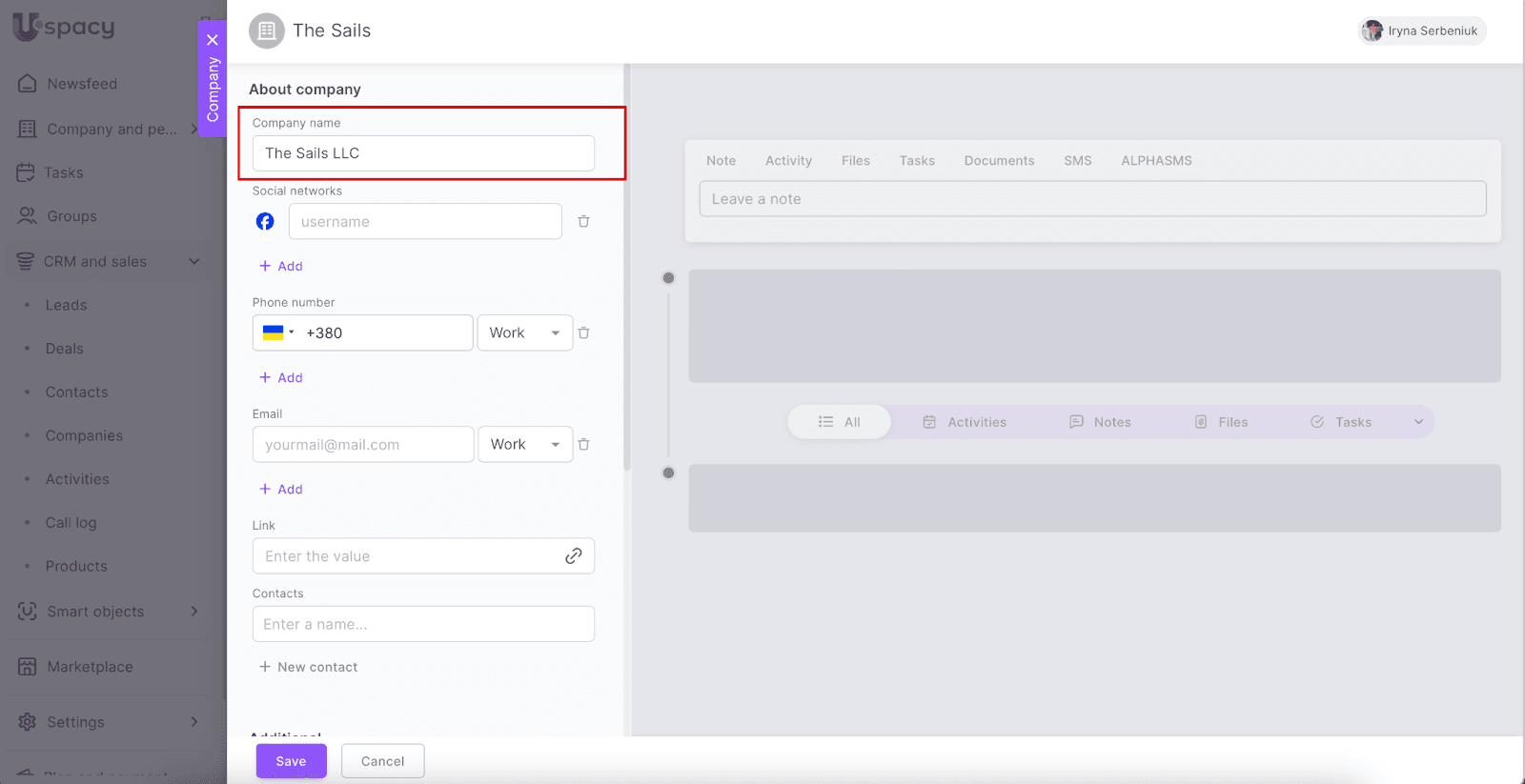Click New contact link
Image resolution: width=1525 pixels, height=784 pixels.
click(309, 667)
